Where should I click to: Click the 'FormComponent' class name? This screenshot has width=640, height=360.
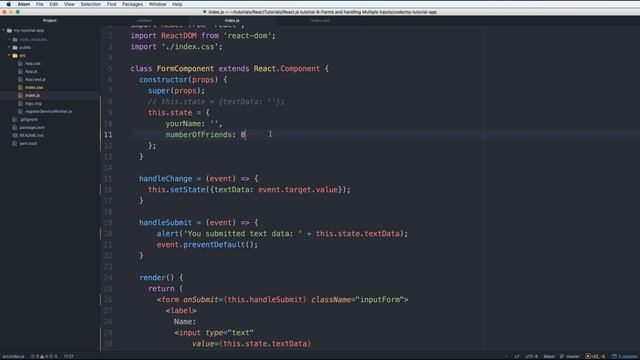click(x=185, y=69)
